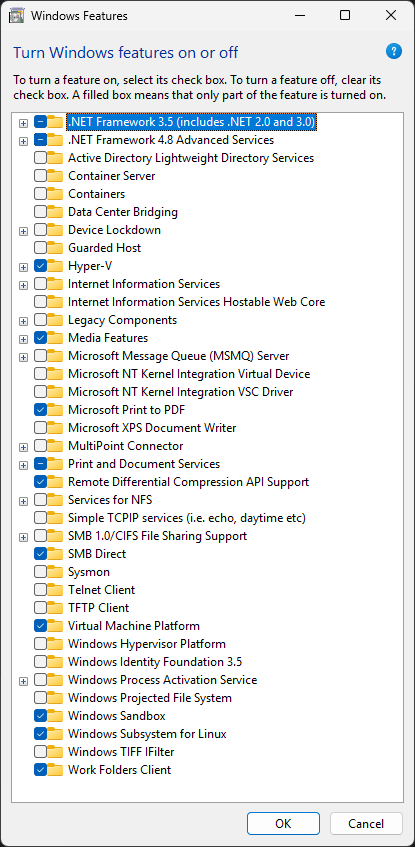Click folder icon beside Virtual Machine Platform
This screenshot has width=415, height=847.
(x=55, y=626)
